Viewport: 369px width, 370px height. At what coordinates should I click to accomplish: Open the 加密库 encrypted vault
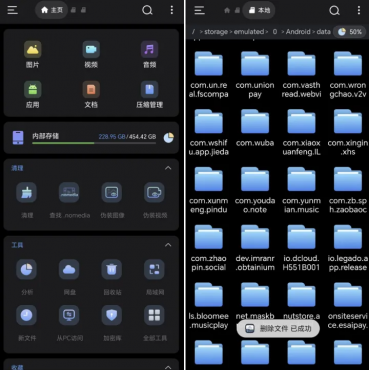(112, 323)
